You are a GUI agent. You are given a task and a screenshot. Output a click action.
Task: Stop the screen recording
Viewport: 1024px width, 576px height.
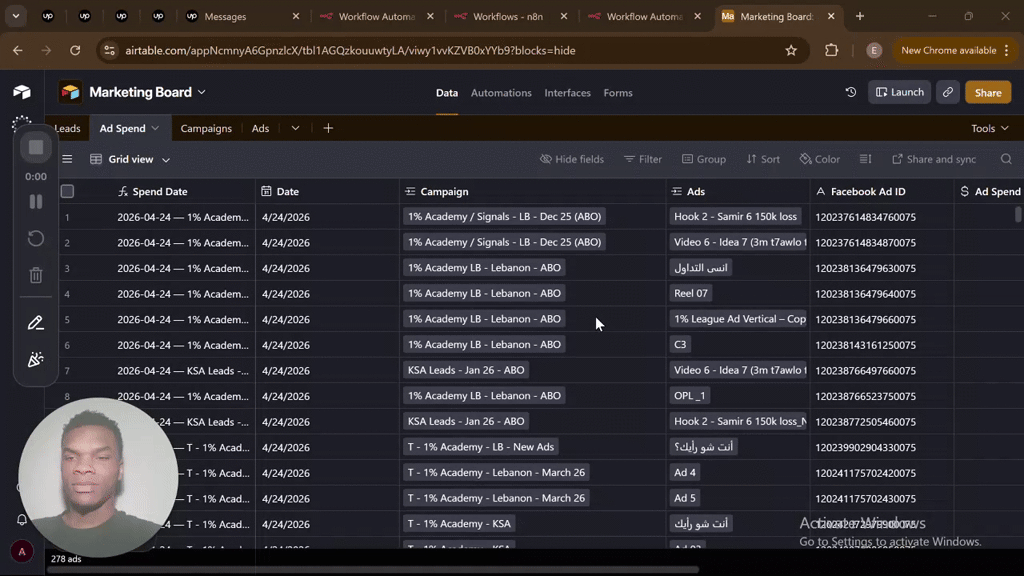pos(36,148)
